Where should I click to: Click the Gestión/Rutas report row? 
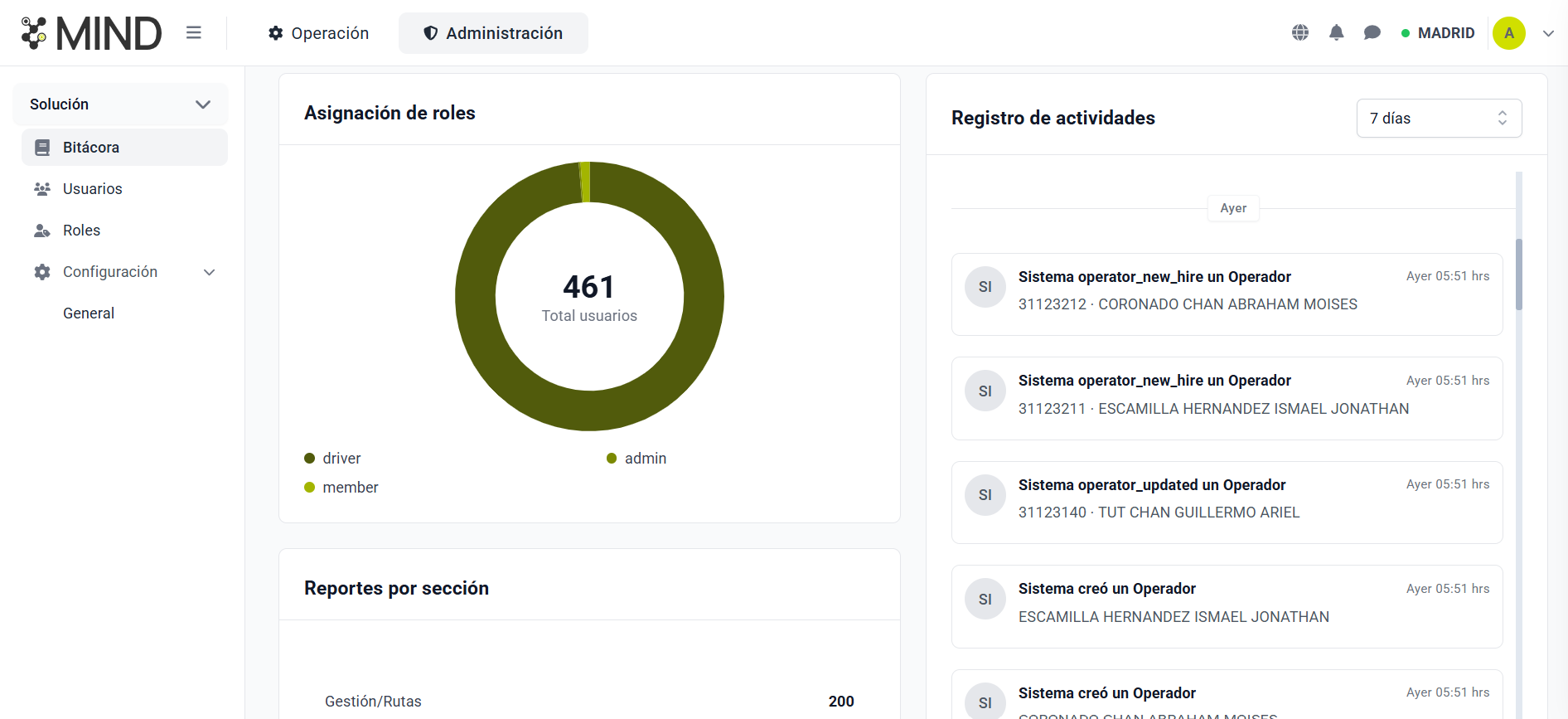coord(589,701)
